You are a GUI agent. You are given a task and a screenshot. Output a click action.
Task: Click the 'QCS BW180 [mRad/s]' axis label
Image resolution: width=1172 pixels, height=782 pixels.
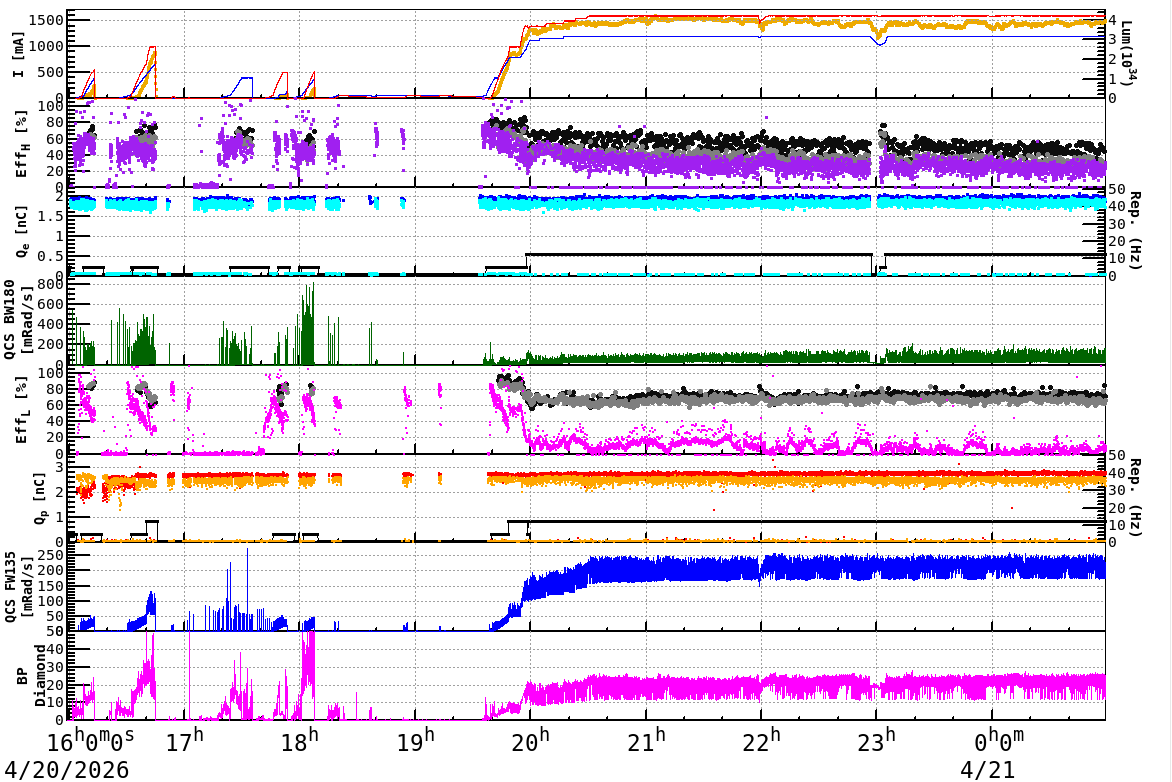point(19,320)
